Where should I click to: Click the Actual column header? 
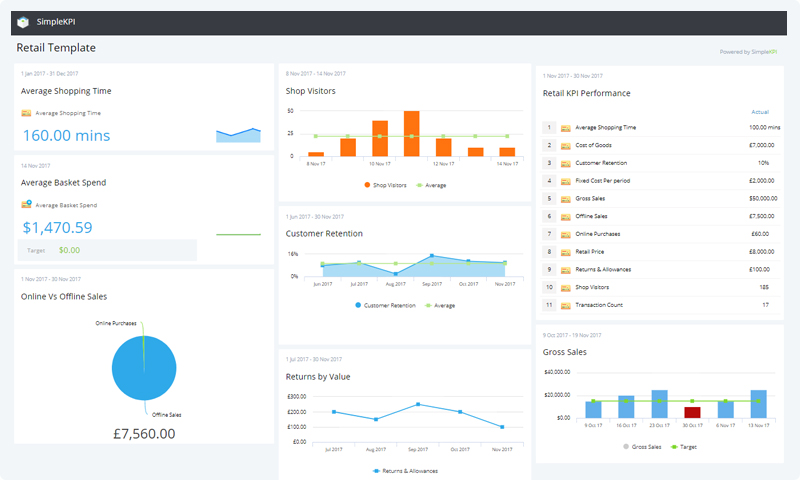(760, 112)
